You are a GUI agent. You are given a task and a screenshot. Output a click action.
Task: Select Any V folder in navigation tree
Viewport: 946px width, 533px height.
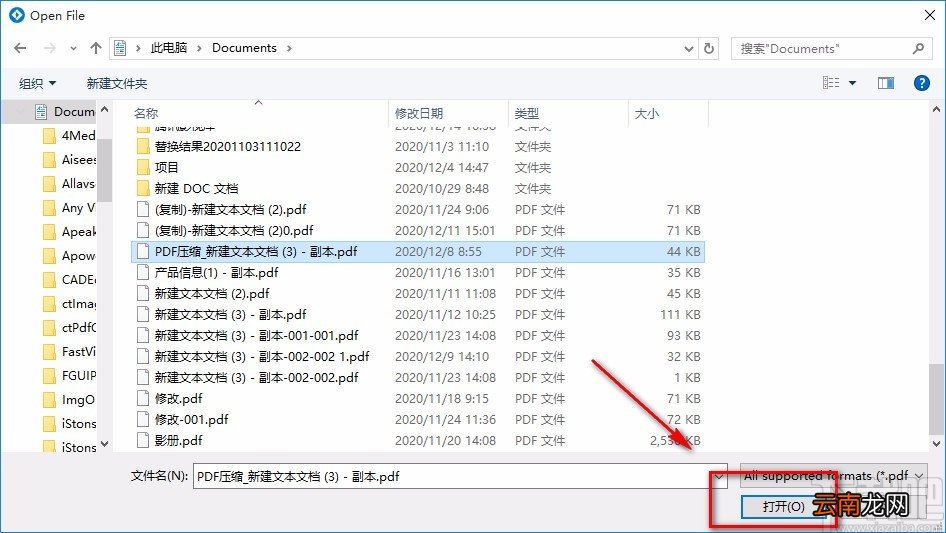[x=69, y=208]
